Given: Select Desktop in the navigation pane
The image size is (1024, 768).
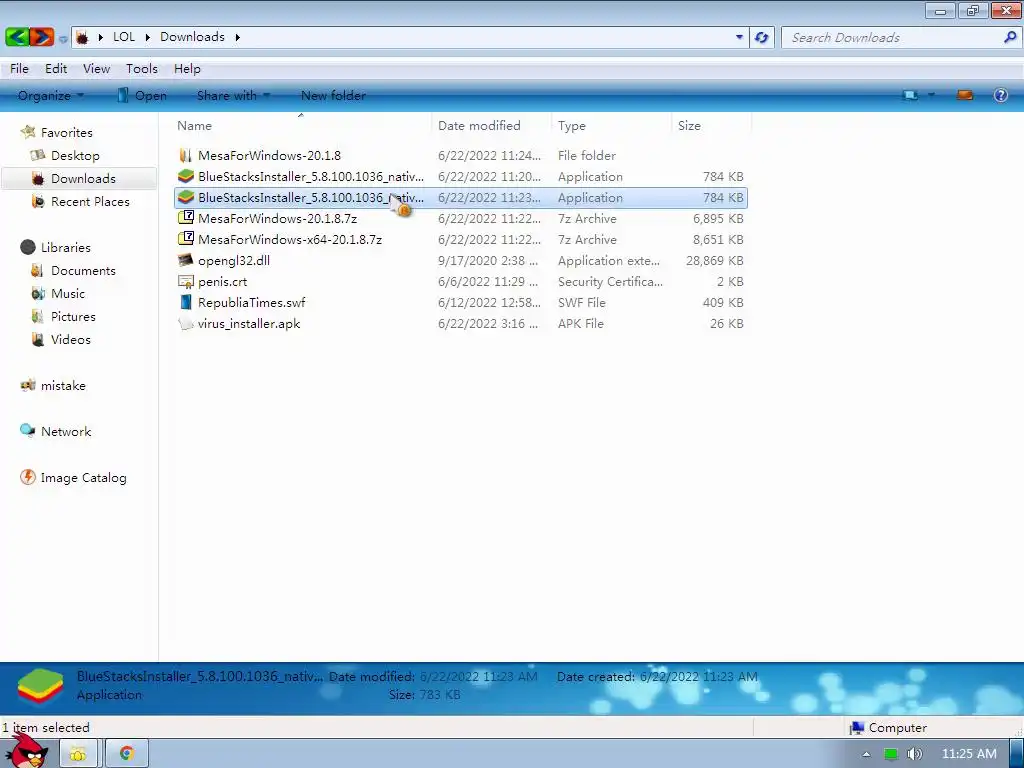Looking at the screenshot, I should tap(75, 155).
